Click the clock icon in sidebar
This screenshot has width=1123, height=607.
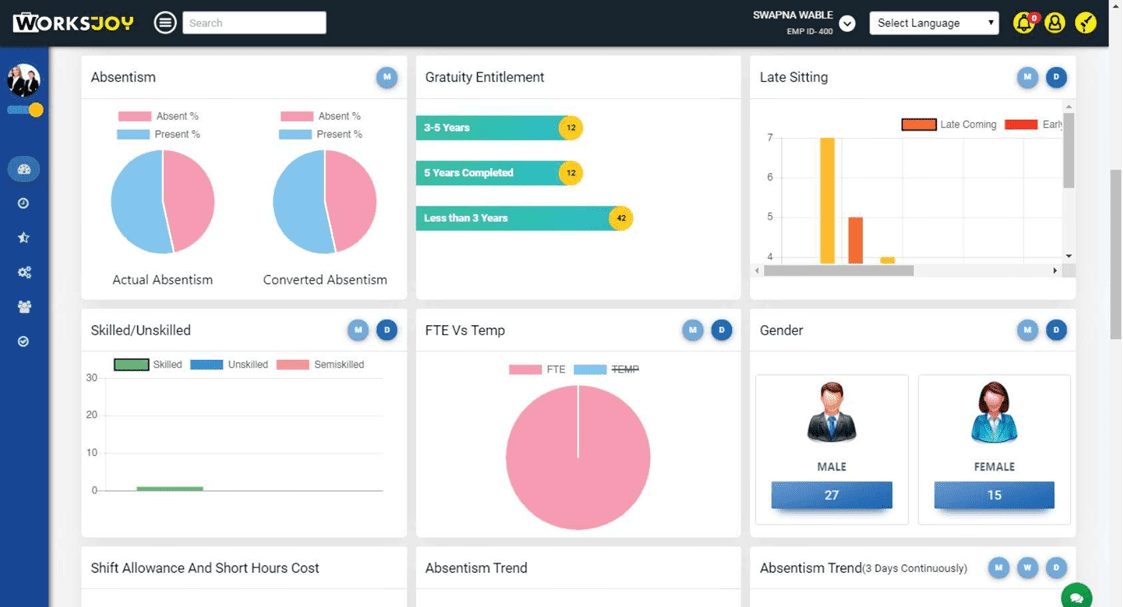[23, 203]
